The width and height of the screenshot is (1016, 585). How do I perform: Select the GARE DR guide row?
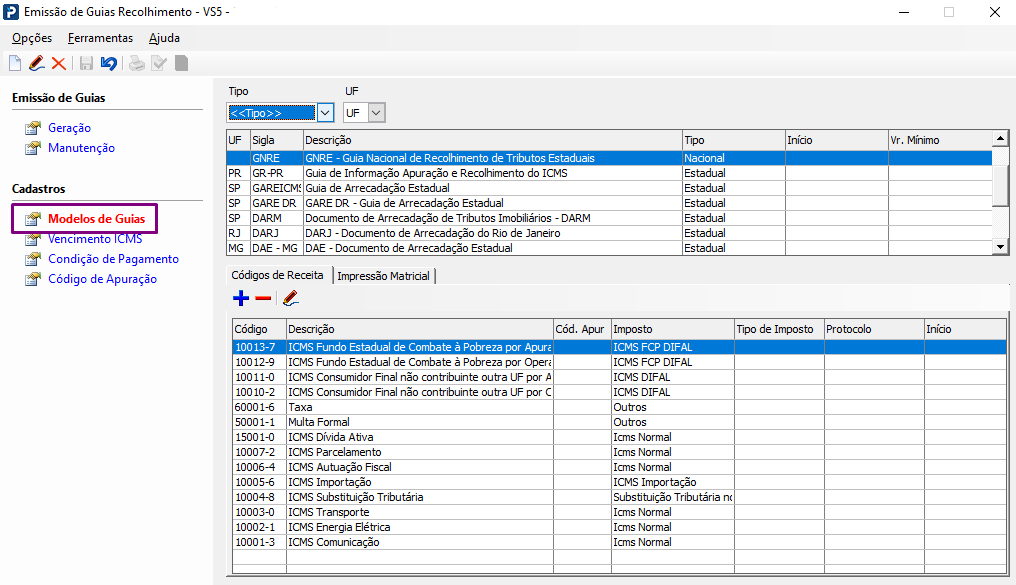click(609, 203)
